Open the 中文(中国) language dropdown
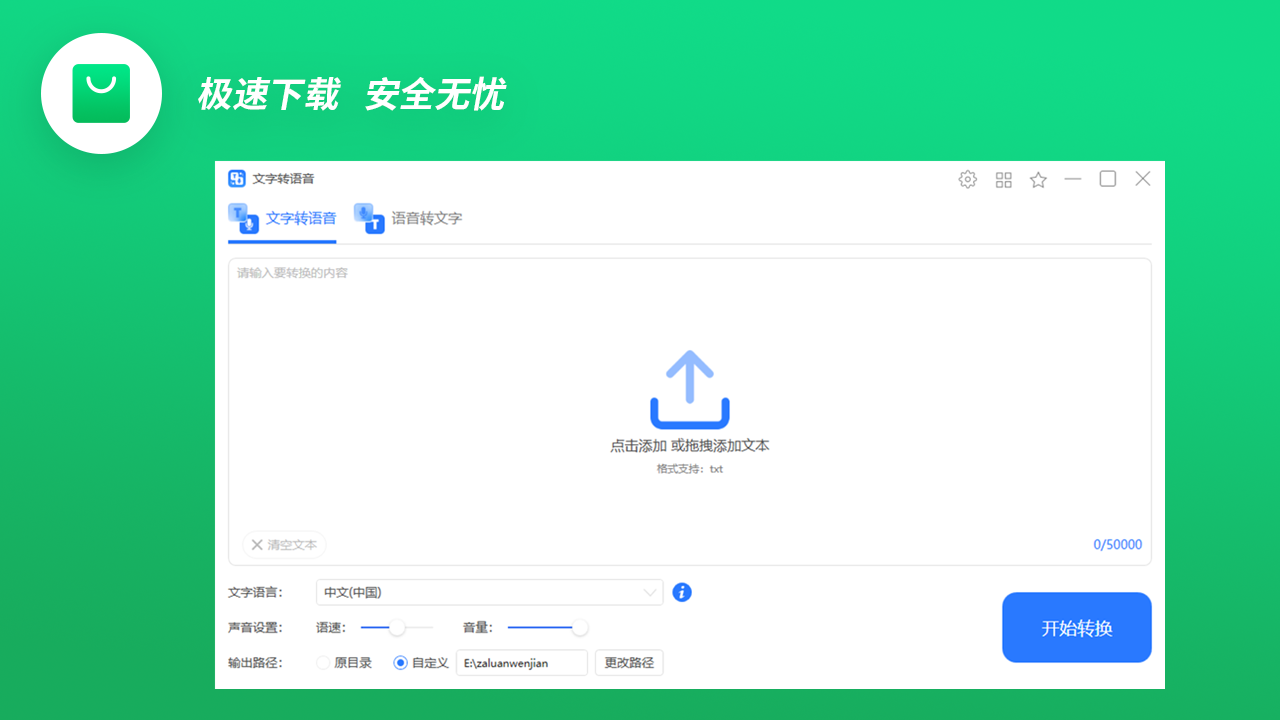1280x720 pixels. 489,592
